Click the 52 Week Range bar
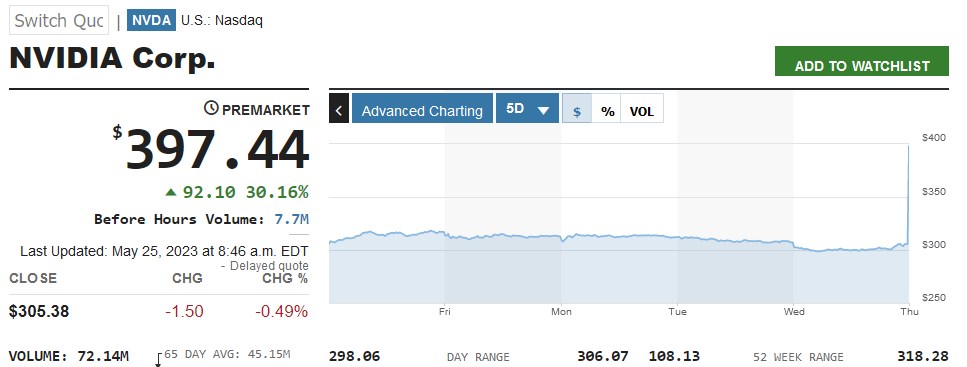Image resolution: width=967 pixels, height=367 pixels. point(798,357)
